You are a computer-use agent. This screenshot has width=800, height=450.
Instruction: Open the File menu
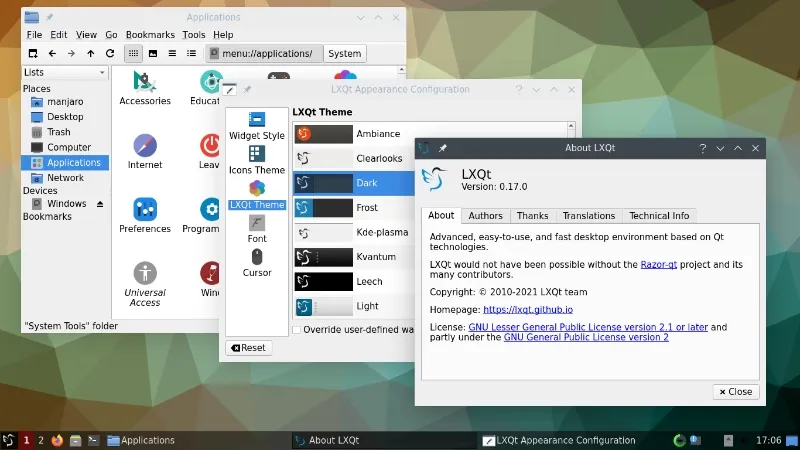coord(34,35)
